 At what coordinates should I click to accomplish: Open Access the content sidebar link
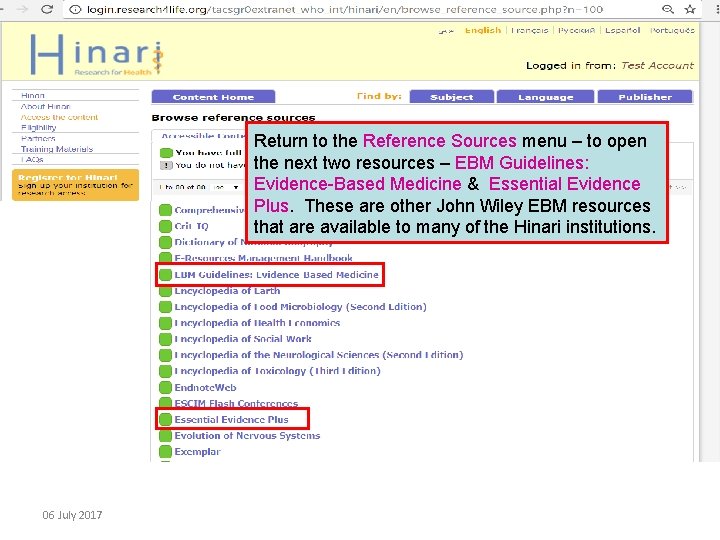coord(59,117)
